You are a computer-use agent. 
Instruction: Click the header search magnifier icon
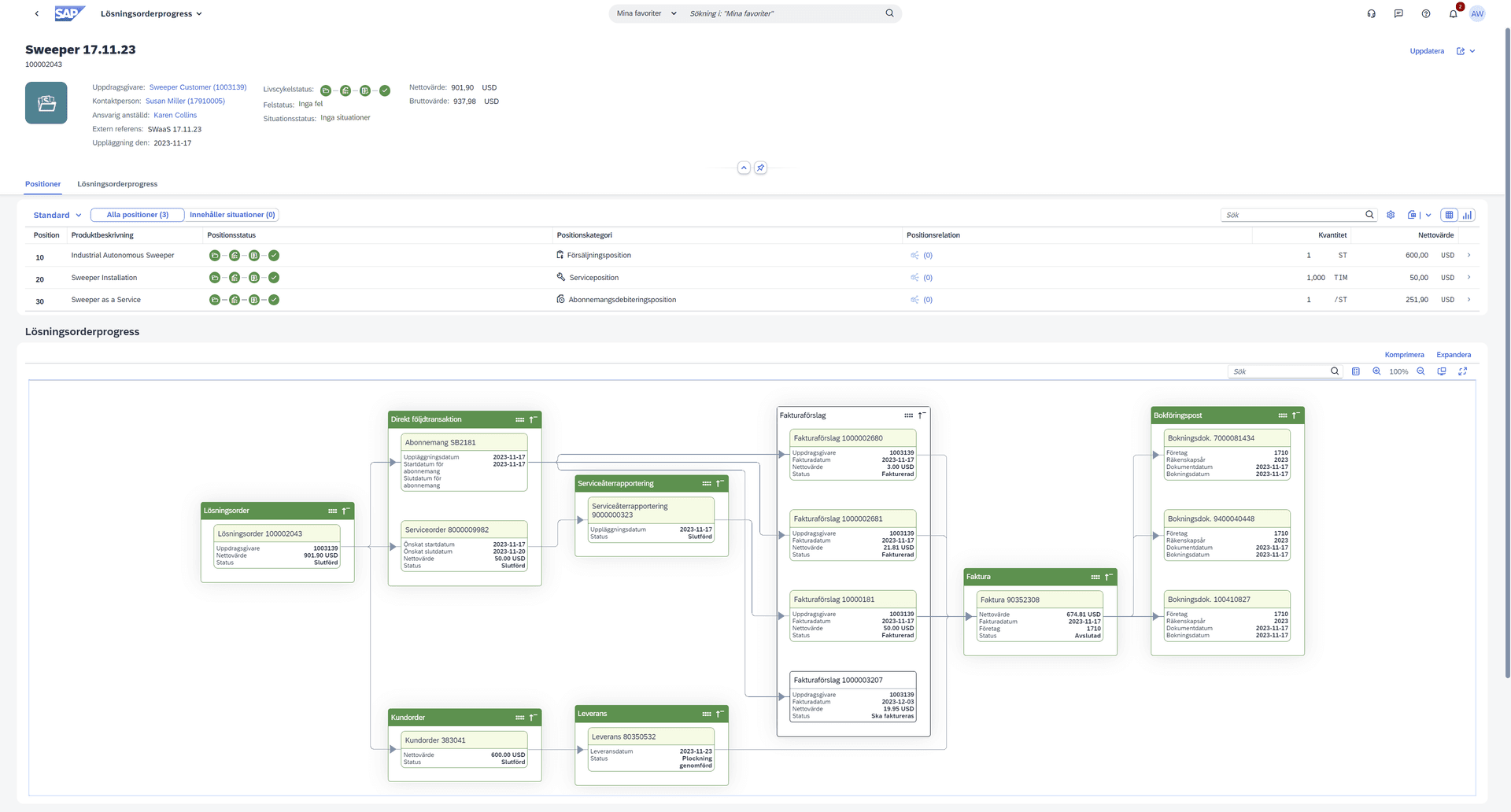(x=889, y=13)
